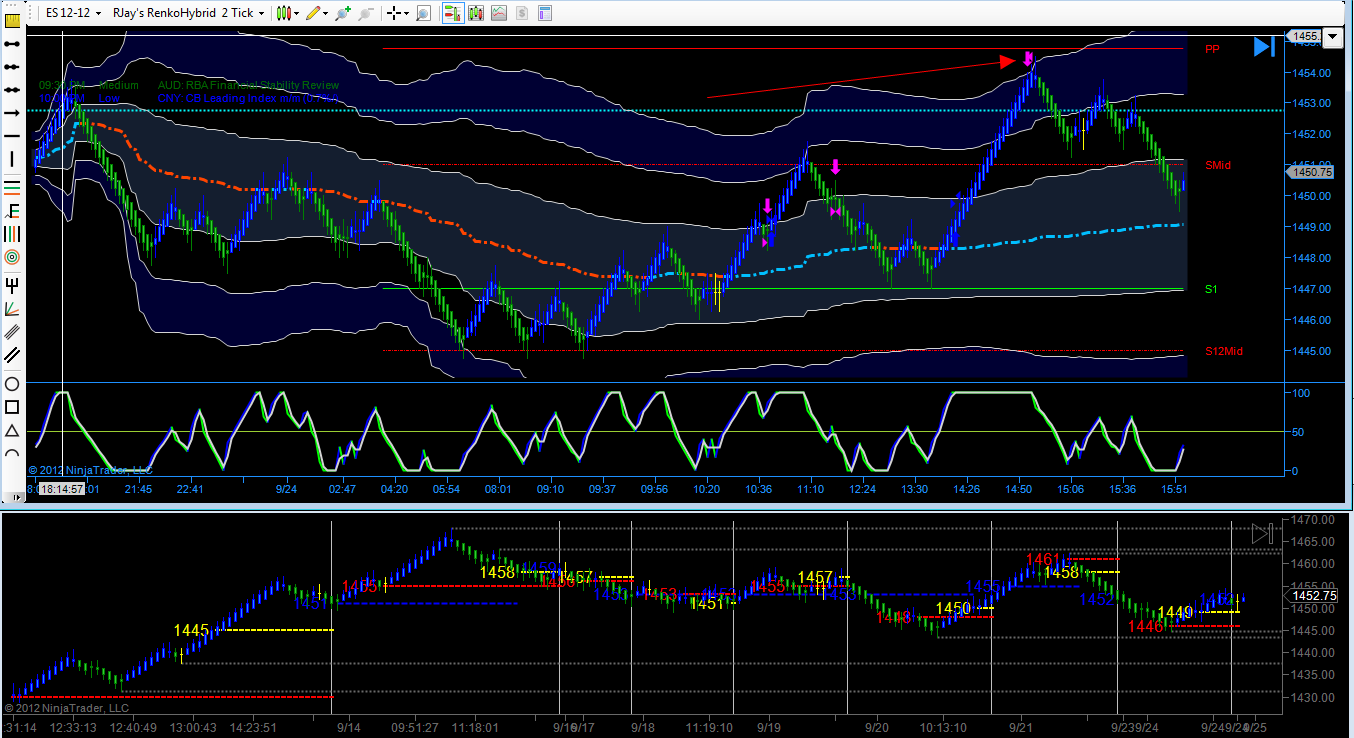Click the 100 label on indicator axis

coord(1301,393)
